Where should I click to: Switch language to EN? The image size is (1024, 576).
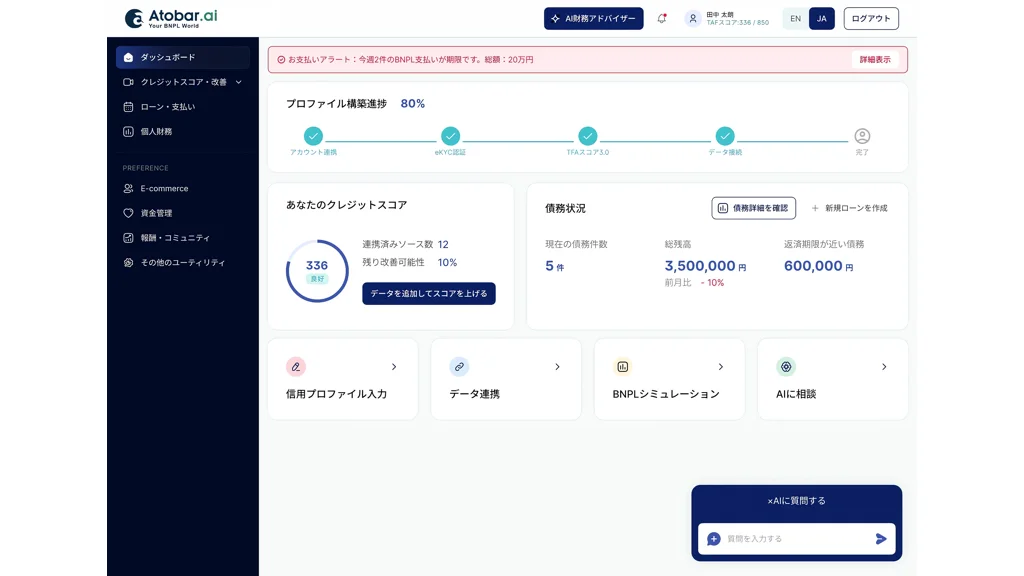(795, 18)
